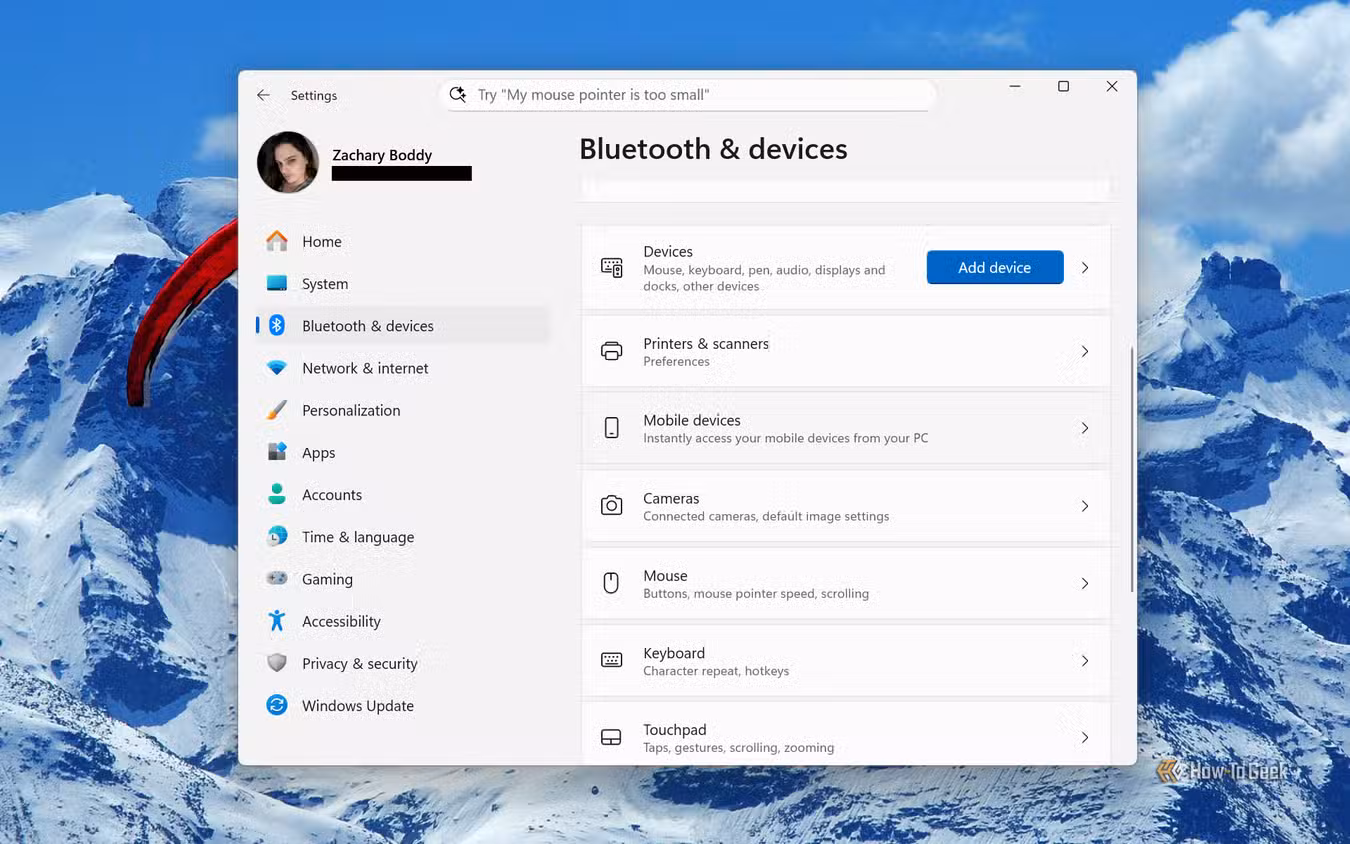Click the 'Preferences' subtitle text

click(x=676, y=361)
